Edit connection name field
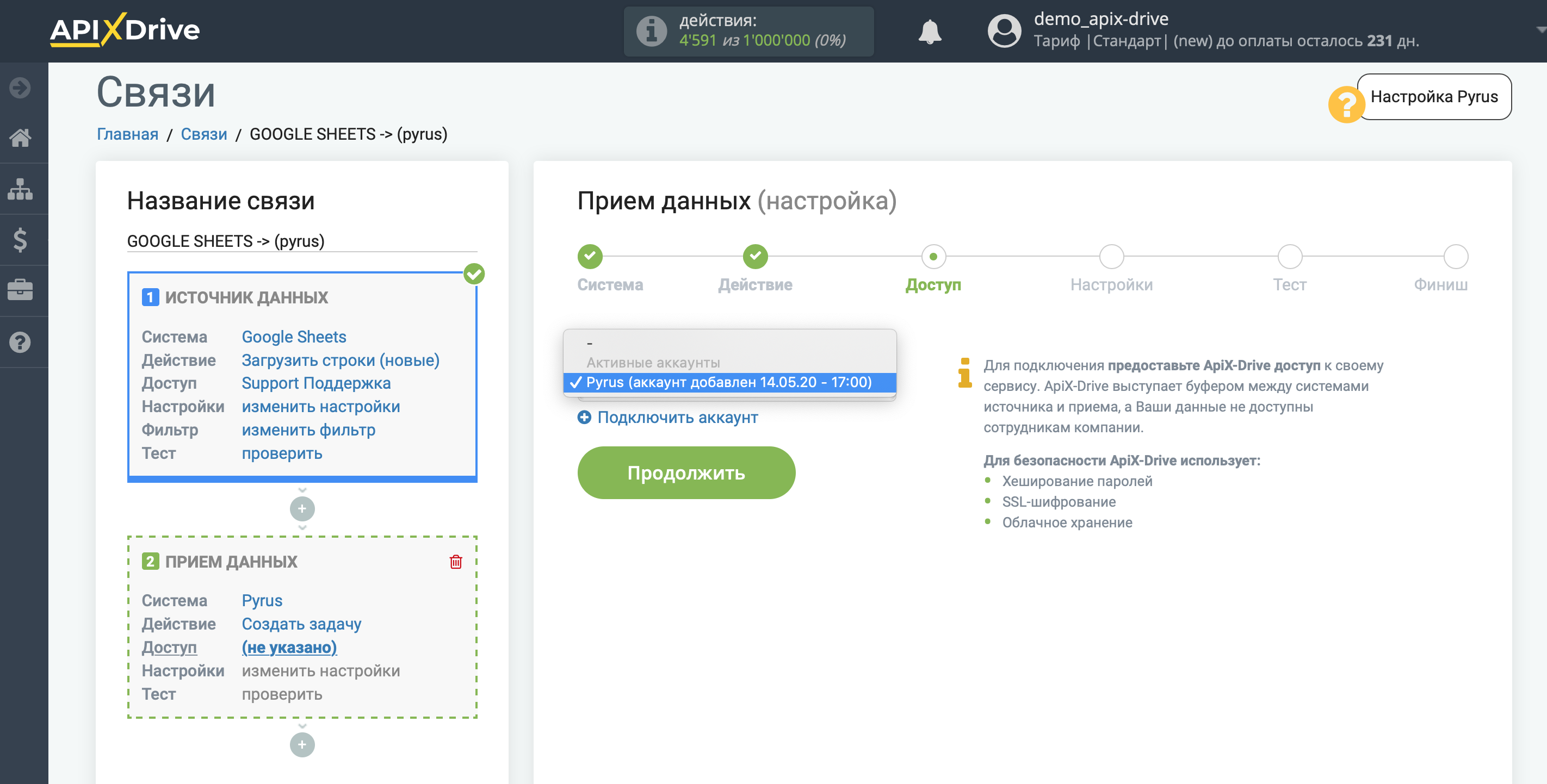 (302, 241)
